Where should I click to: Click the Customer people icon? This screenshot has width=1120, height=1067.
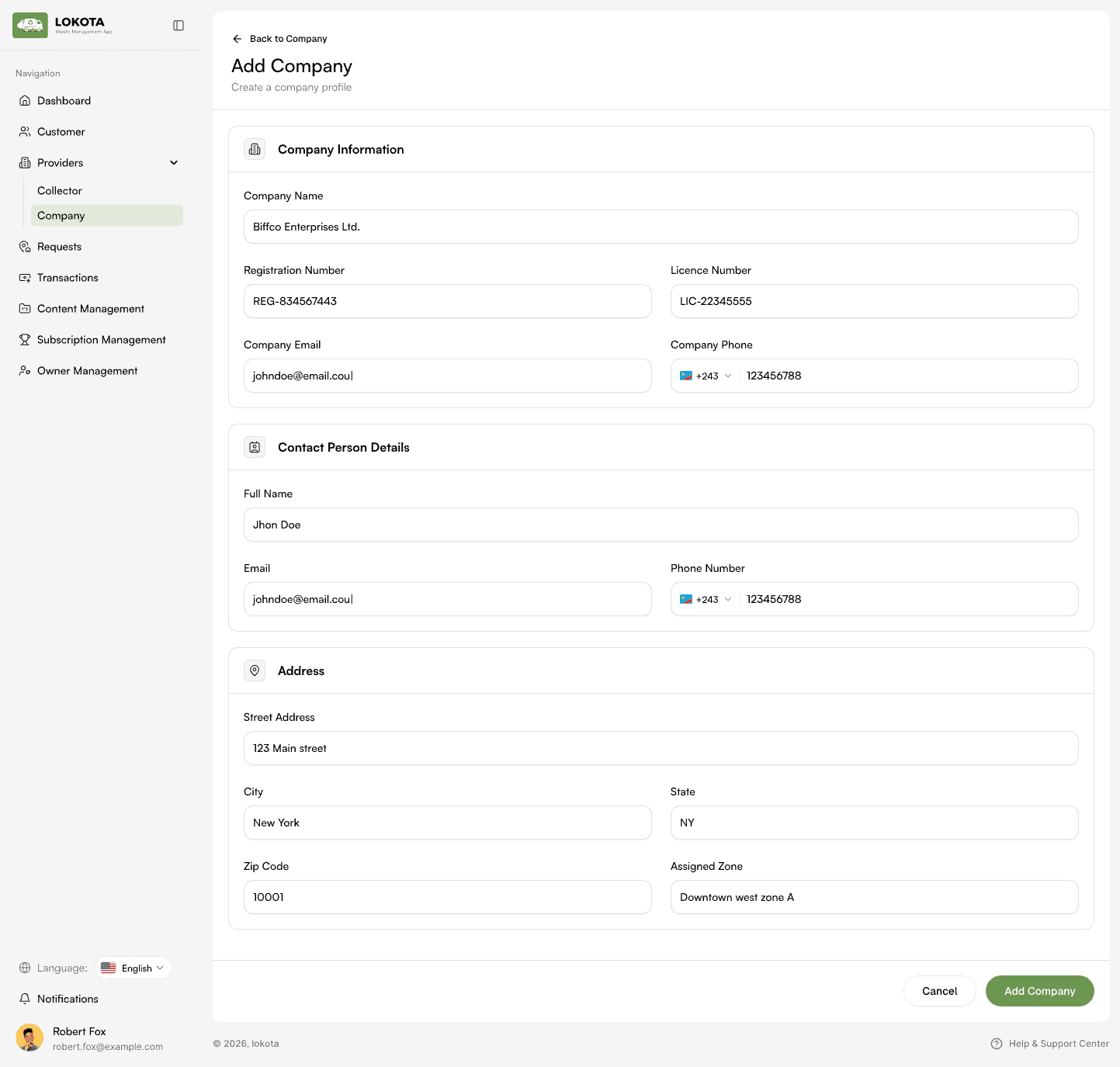25,132
